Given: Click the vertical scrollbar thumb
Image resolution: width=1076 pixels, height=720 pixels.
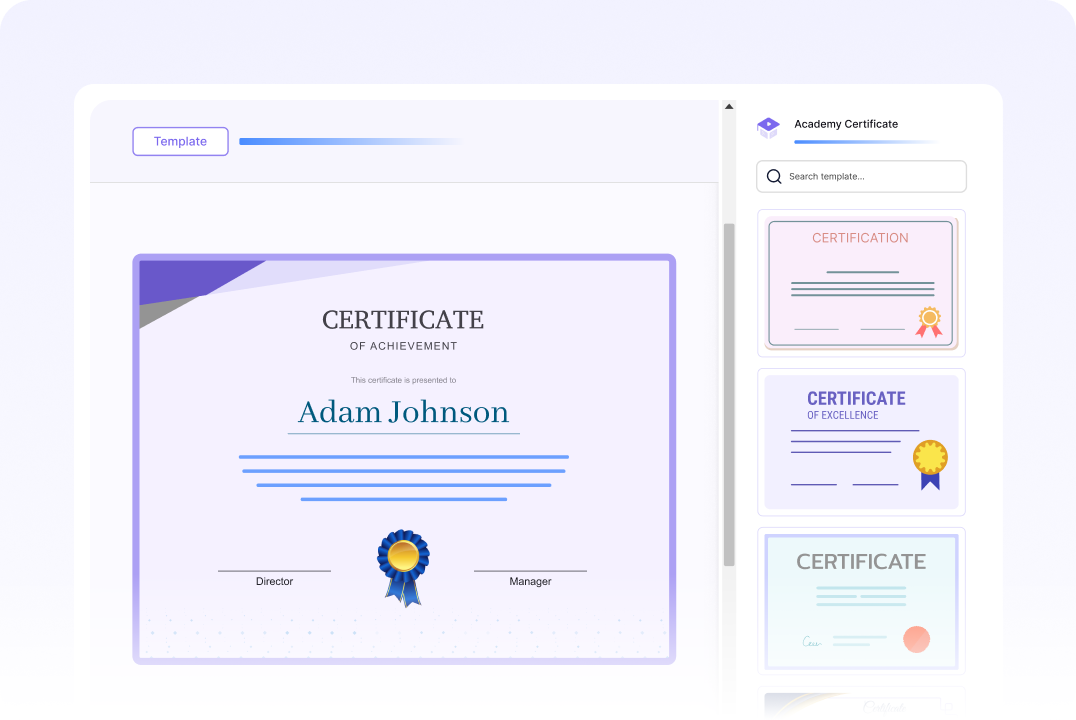Looking at the screenshot, I should click(x=729, y=395).
